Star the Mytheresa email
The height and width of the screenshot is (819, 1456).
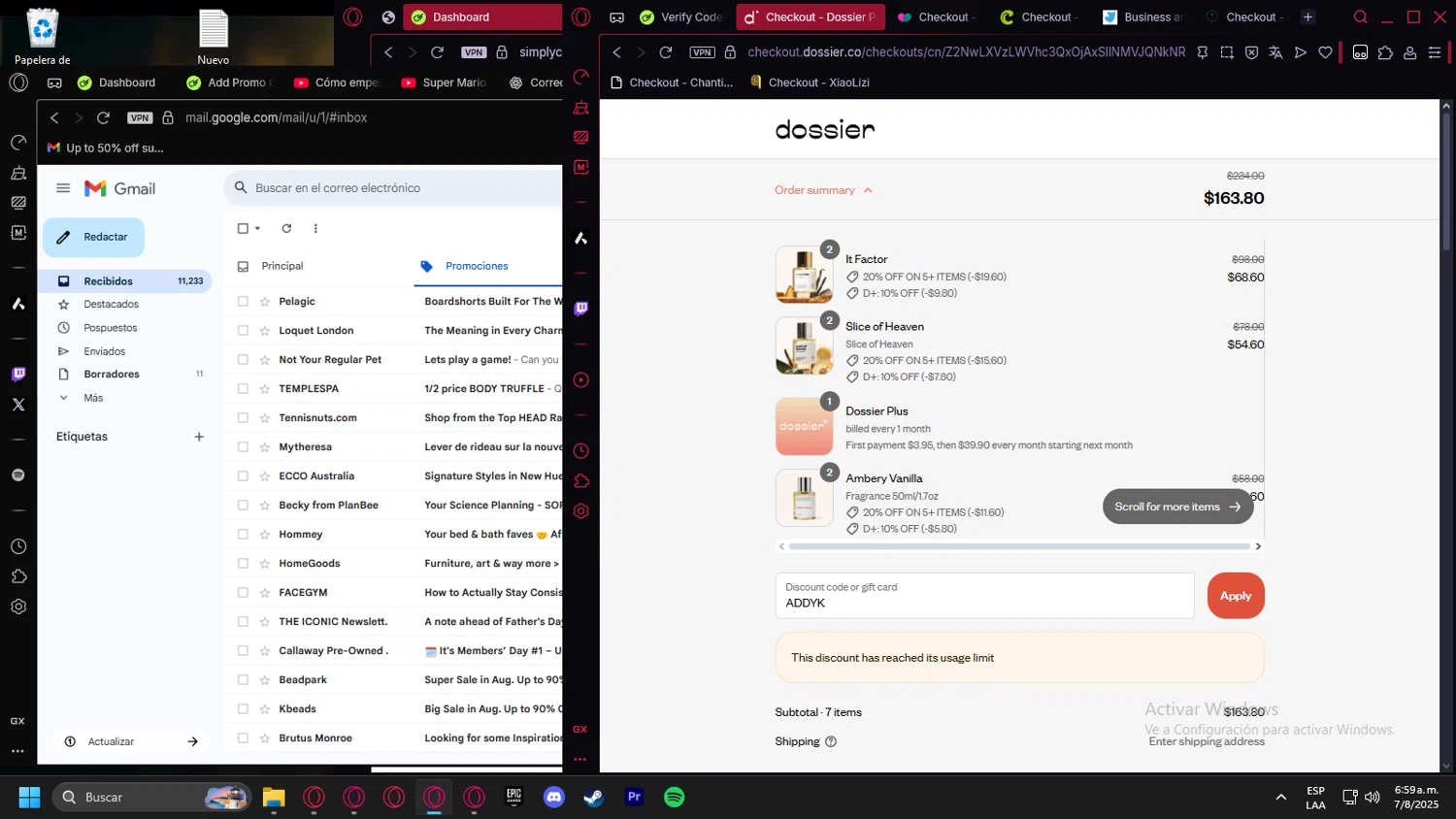264,447
